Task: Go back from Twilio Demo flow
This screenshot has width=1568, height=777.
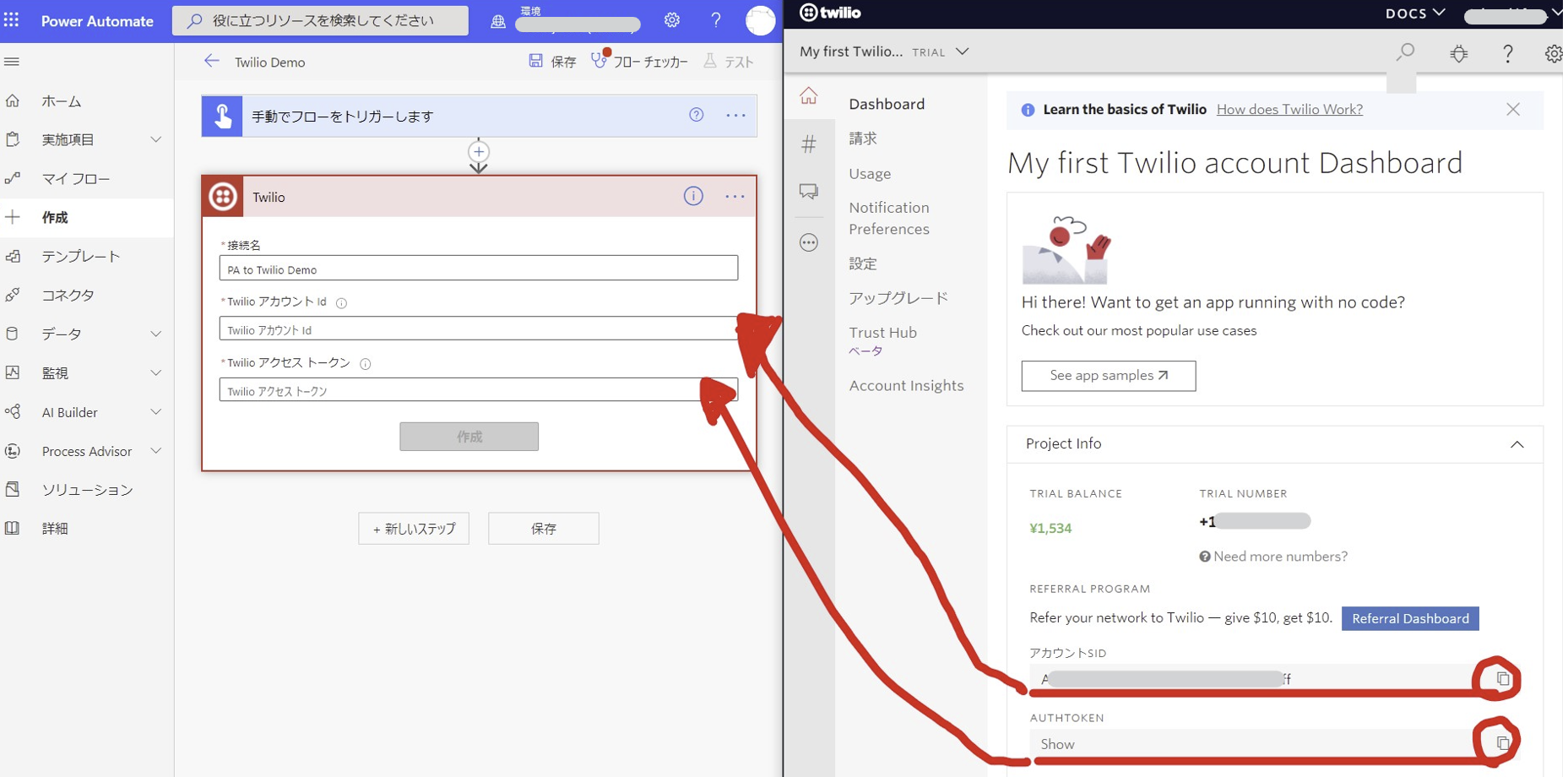Action: coord(211,61)
